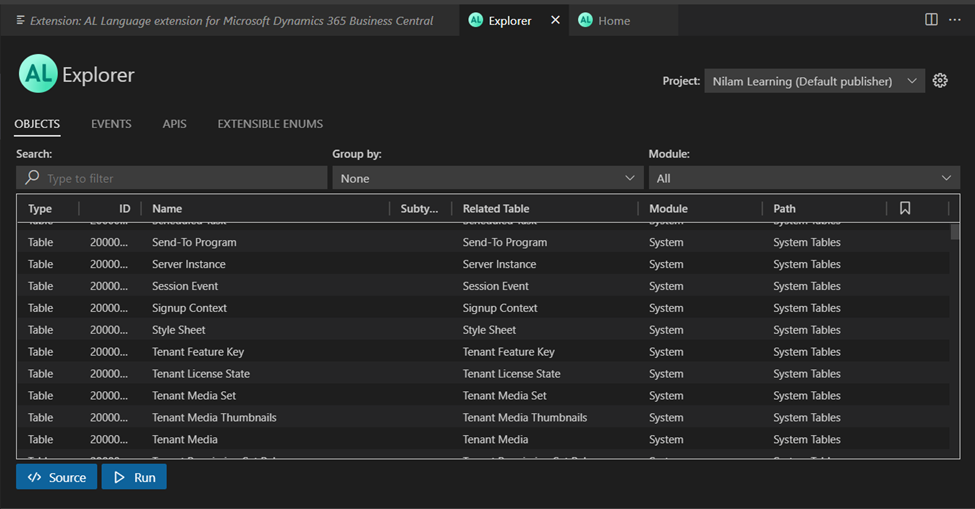Click Type cell in Send-To Program row

tap(40, 242)
